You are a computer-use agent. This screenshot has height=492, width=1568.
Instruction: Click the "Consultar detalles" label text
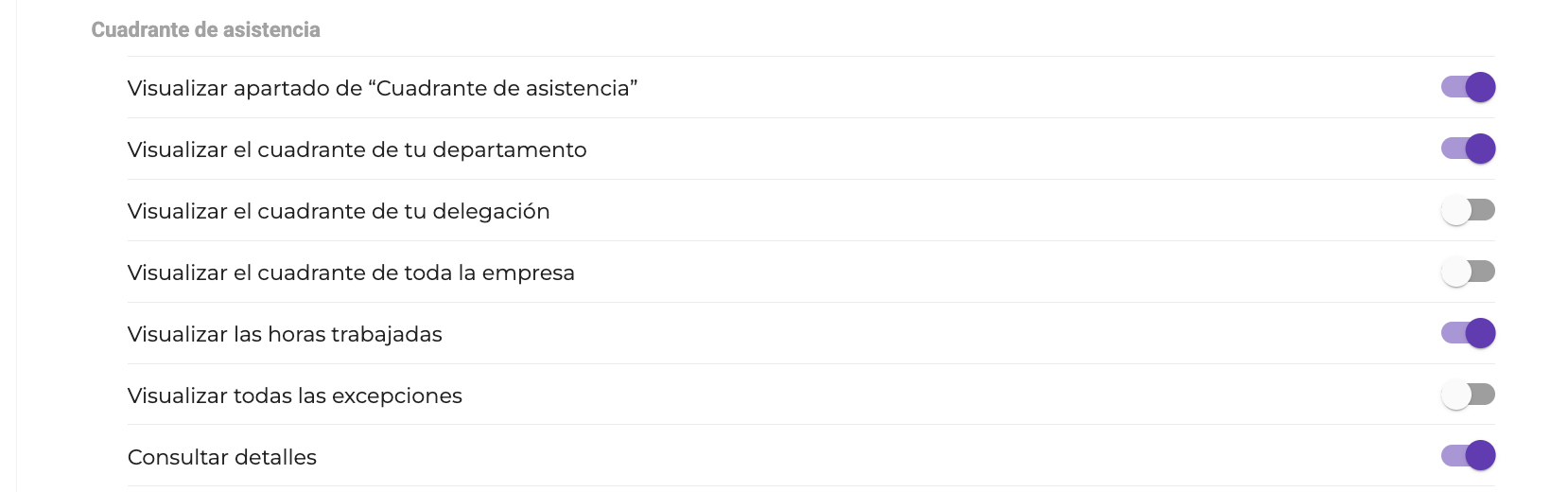[x=222, y=457]
